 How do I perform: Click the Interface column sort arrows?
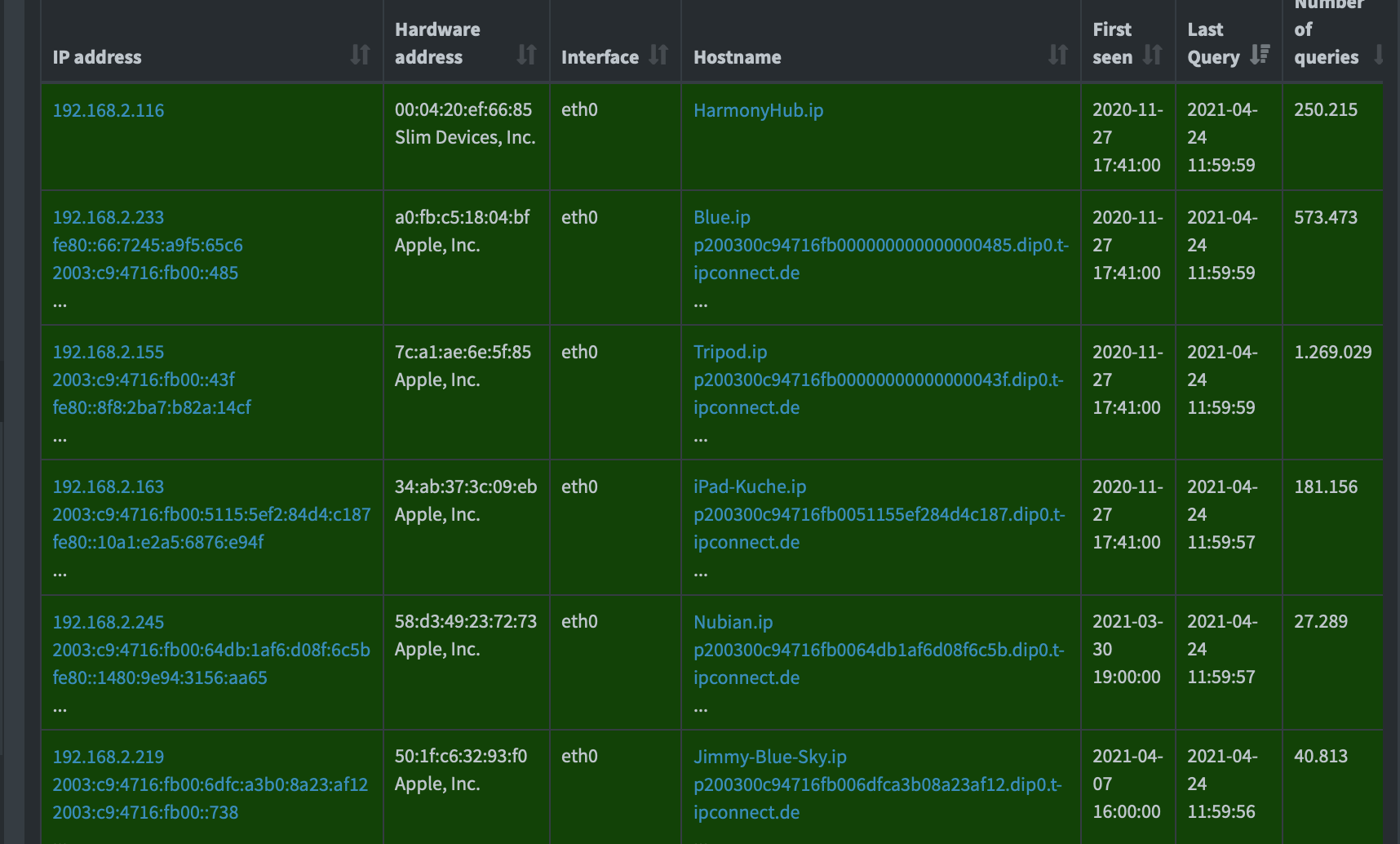coord(658,55)
